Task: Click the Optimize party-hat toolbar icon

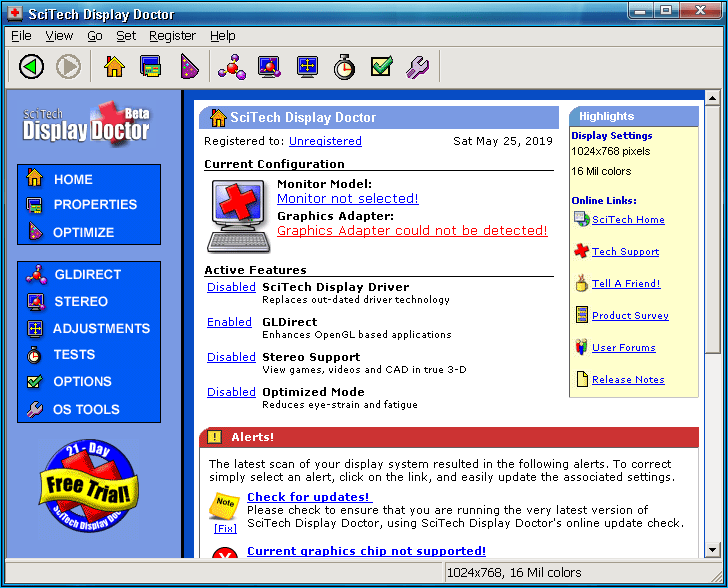Action: point(189,66)
